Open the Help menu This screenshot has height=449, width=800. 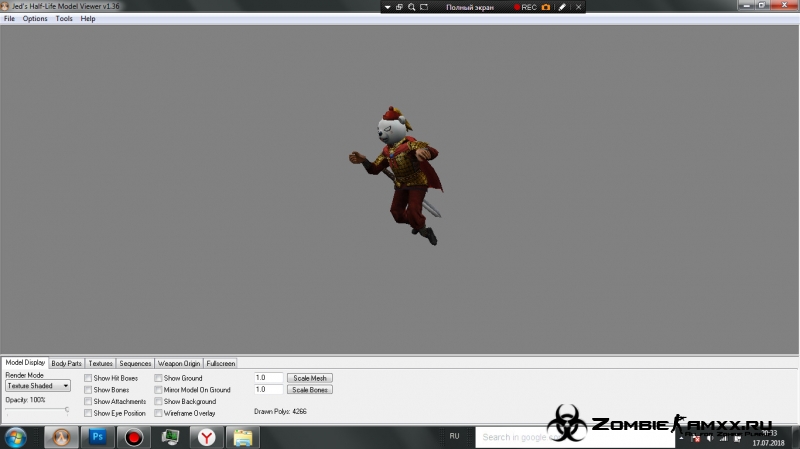[x=88, y=18]
